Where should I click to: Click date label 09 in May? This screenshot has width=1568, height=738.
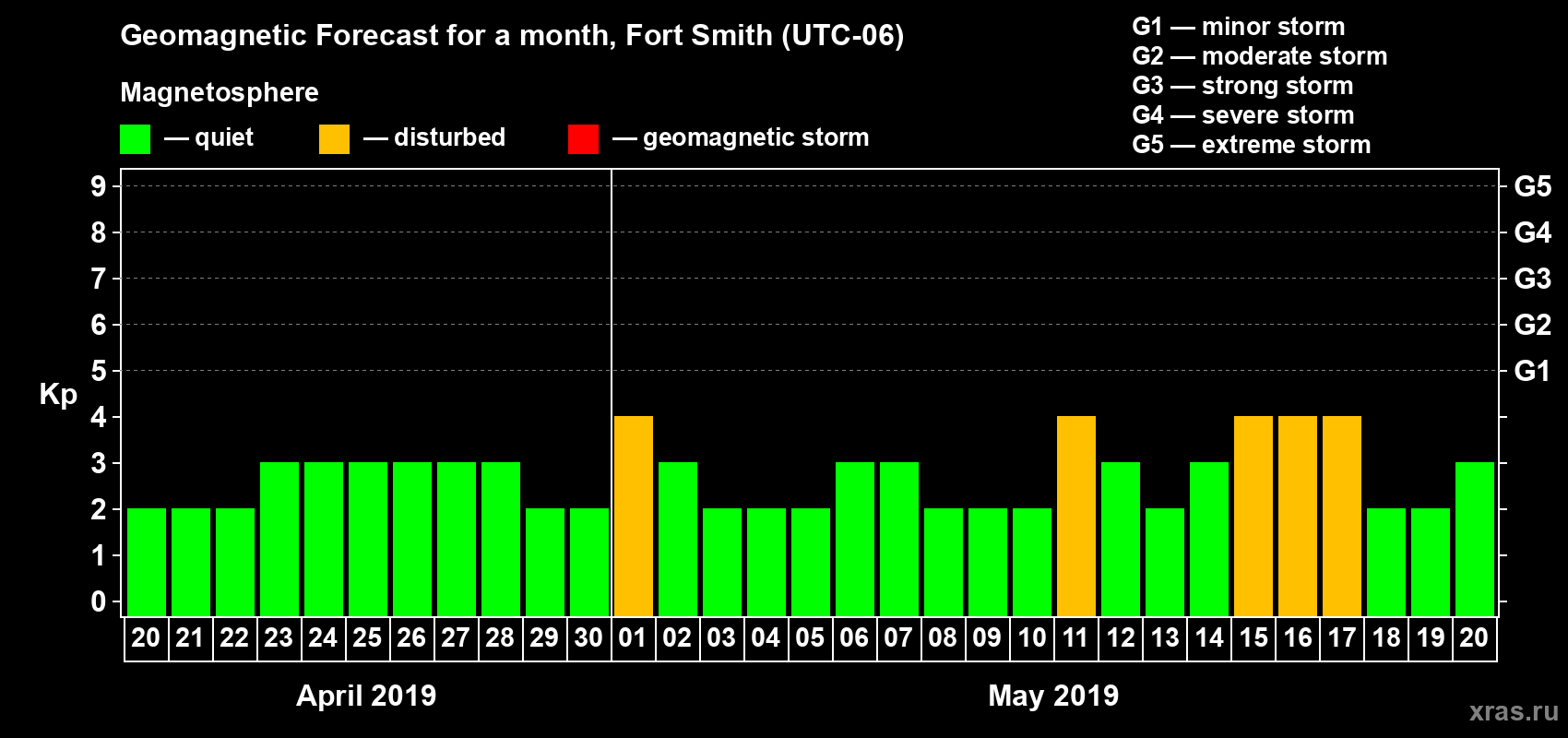pyautogui.click(x=987, y=638)
